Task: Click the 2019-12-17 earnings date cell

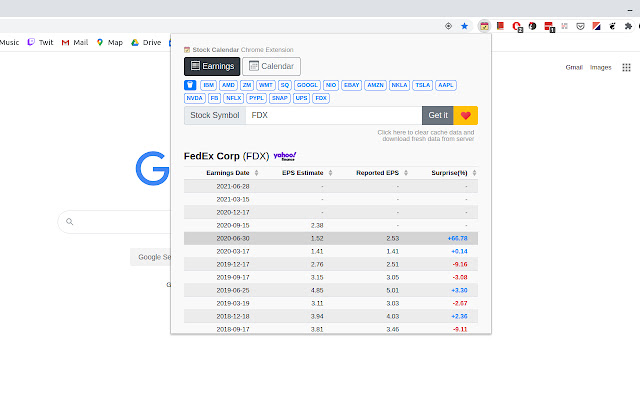Action: coord(233,264)
